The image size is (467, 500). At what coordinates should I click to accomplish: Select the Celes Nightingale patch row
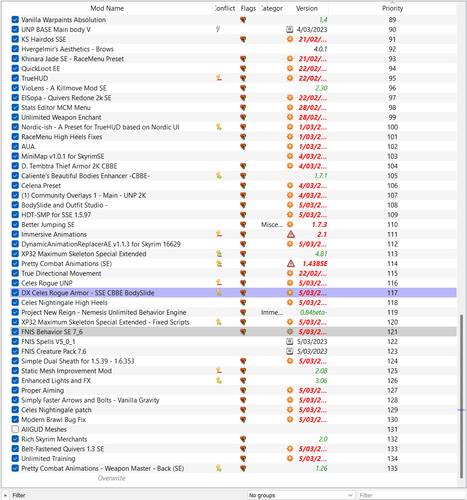[x=233, y=410]
